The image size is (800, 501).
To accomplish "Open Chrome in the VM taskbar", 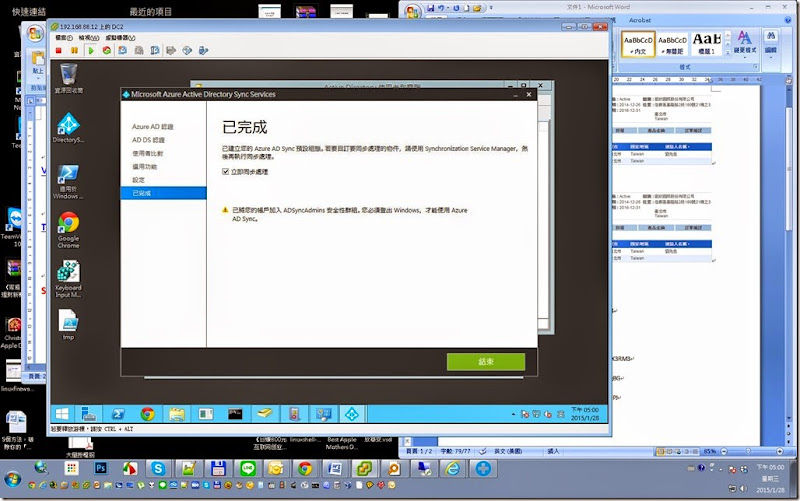I will tap(147, 414).
